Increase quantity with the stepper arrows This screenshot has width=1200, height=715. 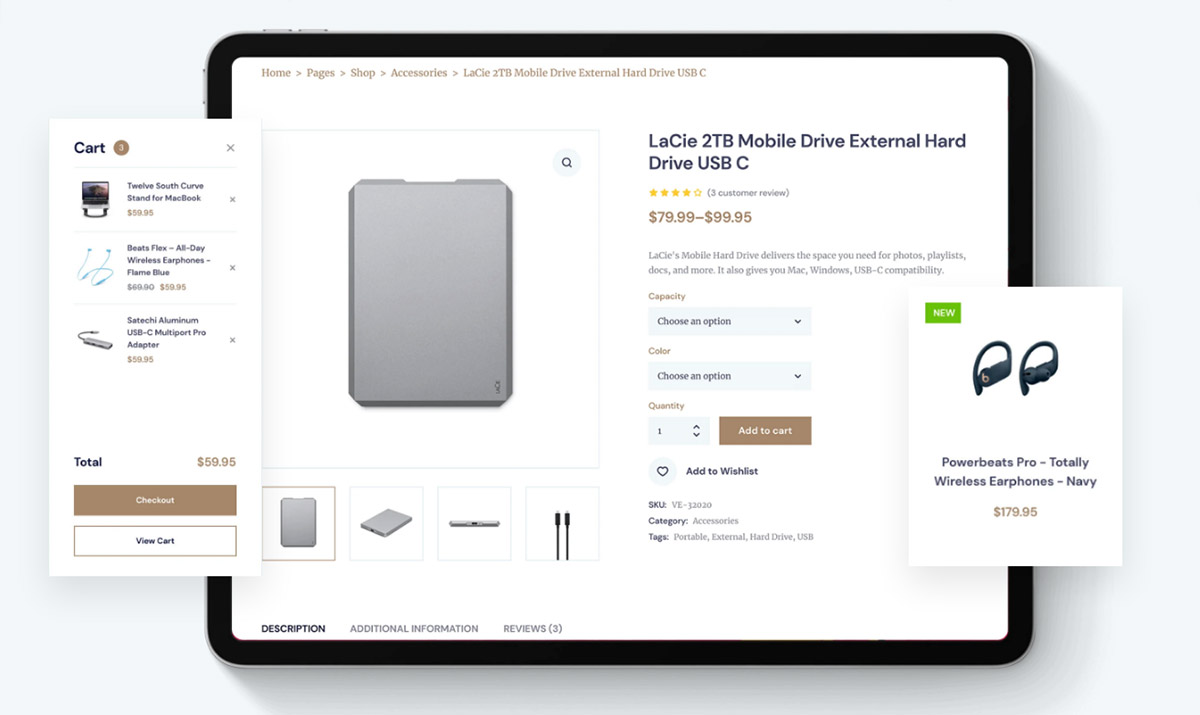click(x=696, y=426)
